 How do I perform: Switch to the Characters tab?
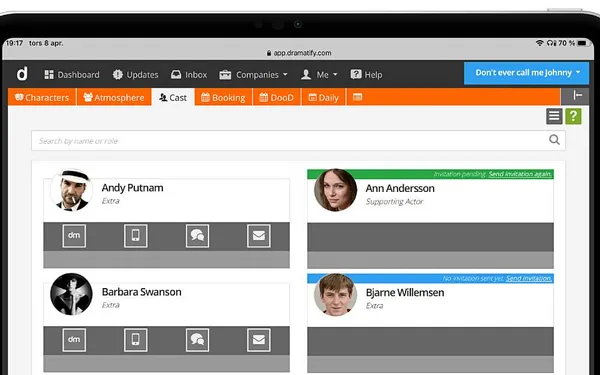click(42, 97)
